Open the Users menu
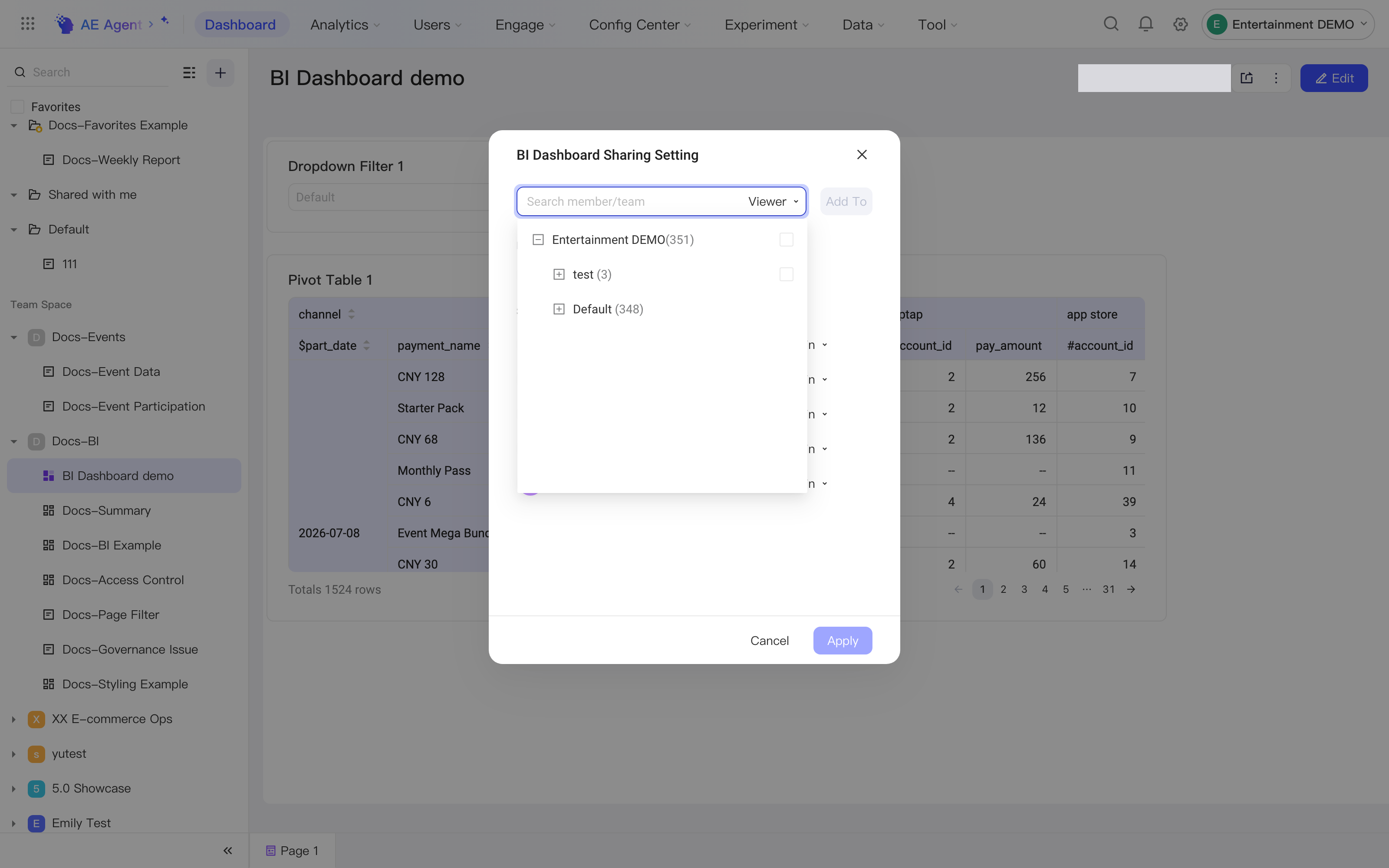 [438, 24]
